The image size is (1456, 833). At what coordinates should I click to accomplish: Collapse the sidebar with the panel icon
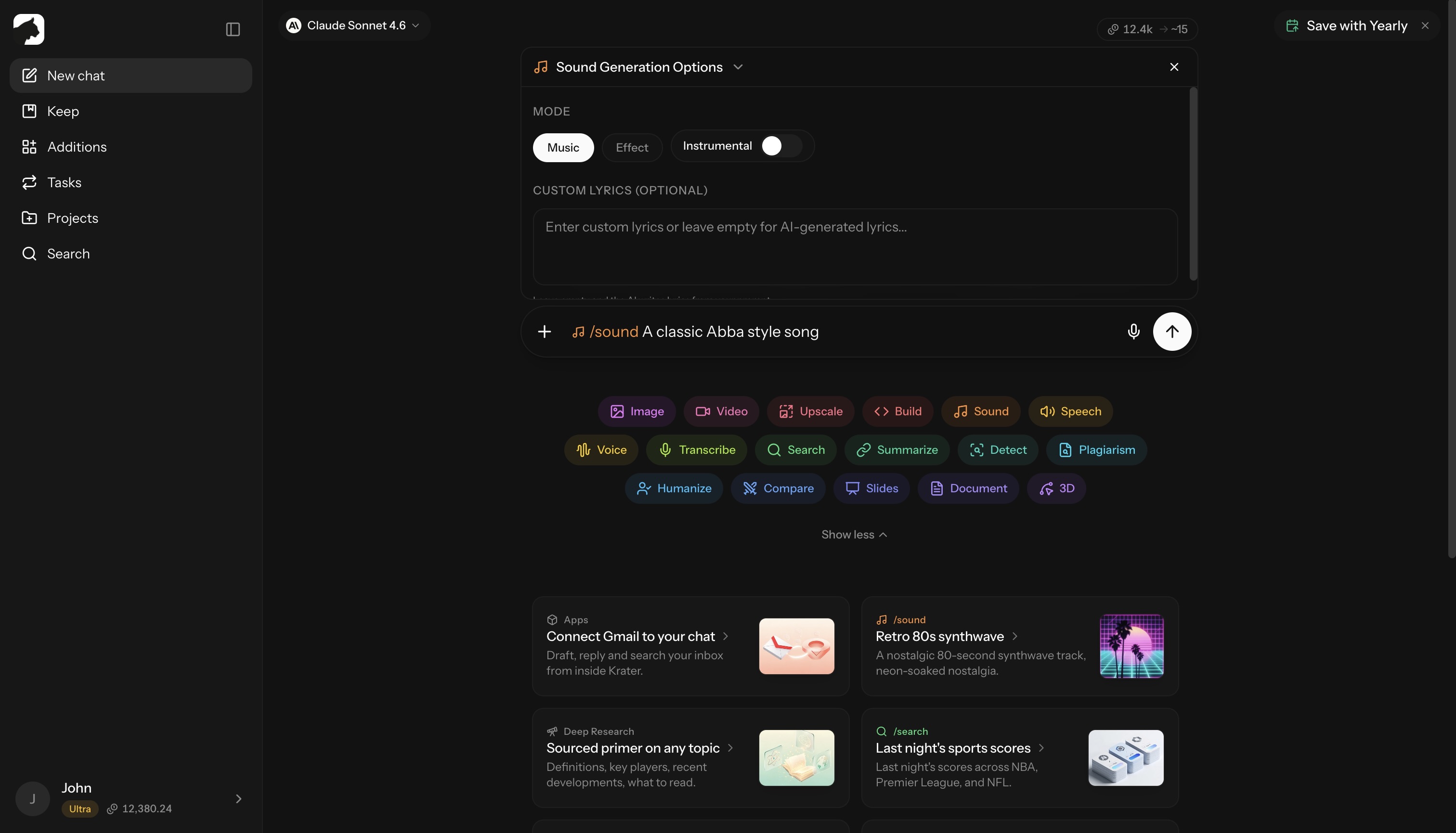(x=233, y=29)
